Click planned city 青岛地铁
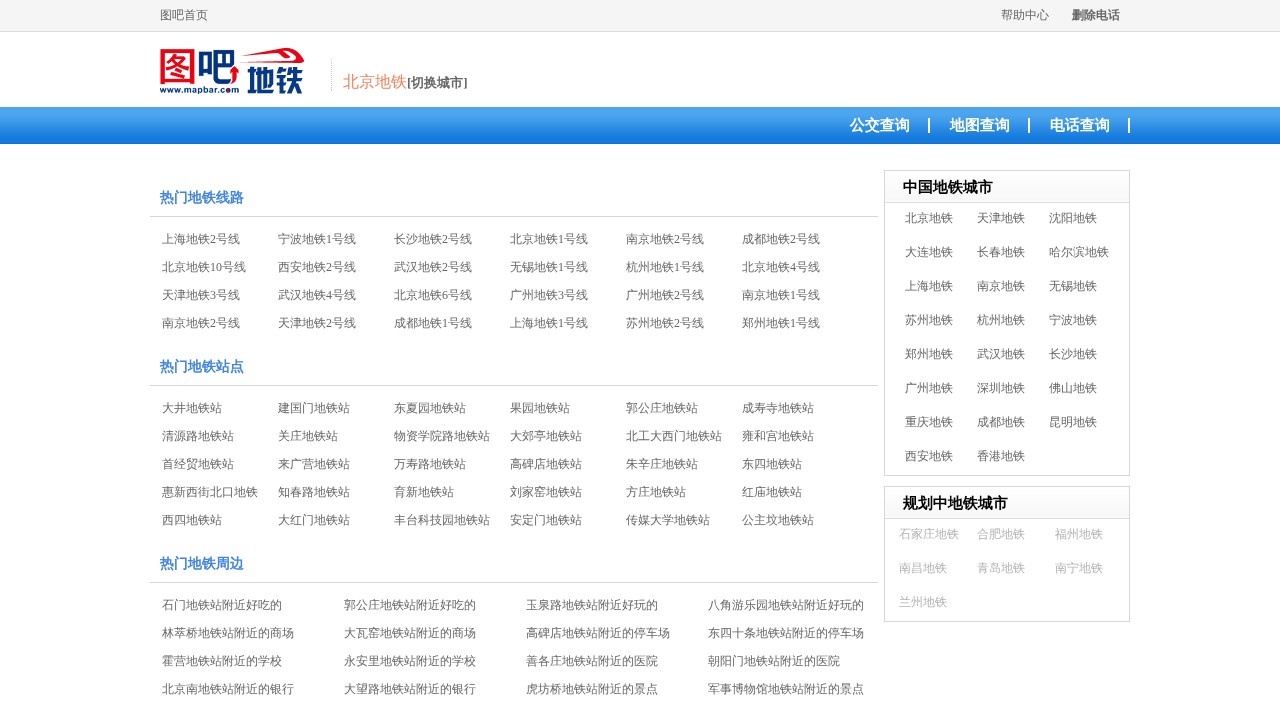Viewport: 1280px width, 720px height. click(x=1001, y=568)
